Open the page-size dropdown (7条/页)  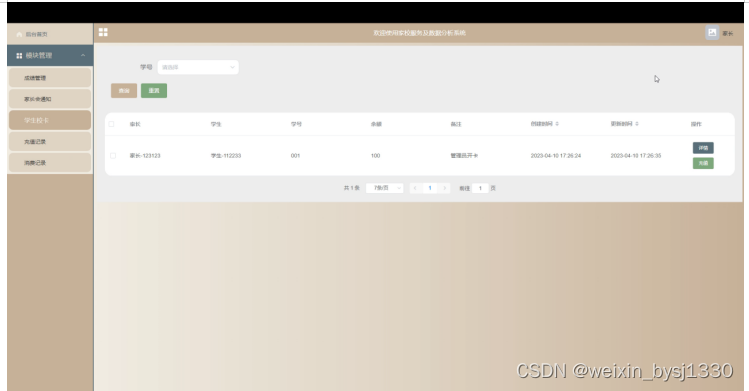[x=385, y=188]
